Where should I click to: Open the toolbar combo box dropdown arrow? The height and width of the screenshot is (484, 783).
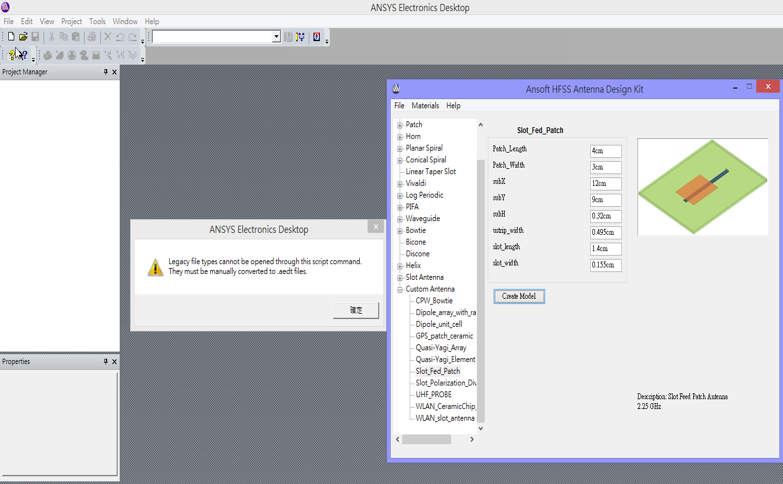[276, 36]
